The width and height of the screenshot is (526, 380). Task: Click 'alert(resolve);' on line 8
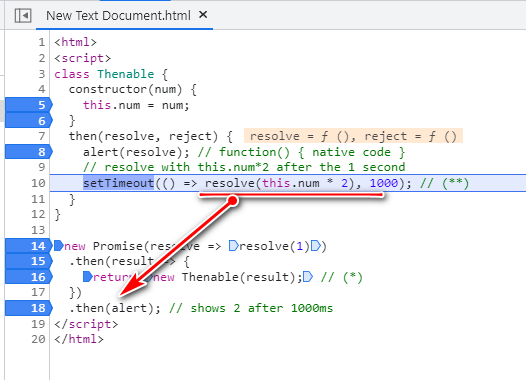[x=136, y=152]
